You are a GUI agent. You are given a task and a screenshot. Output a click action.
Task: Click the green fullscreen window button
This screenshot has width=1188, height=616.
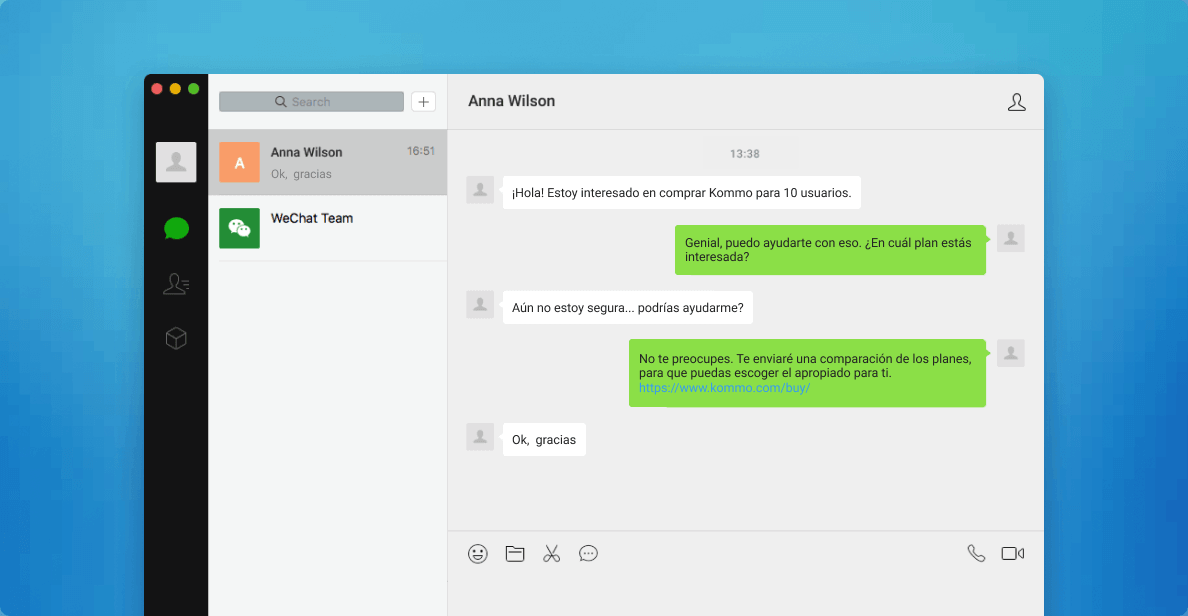pyautogui.click(x=194, y=89)
